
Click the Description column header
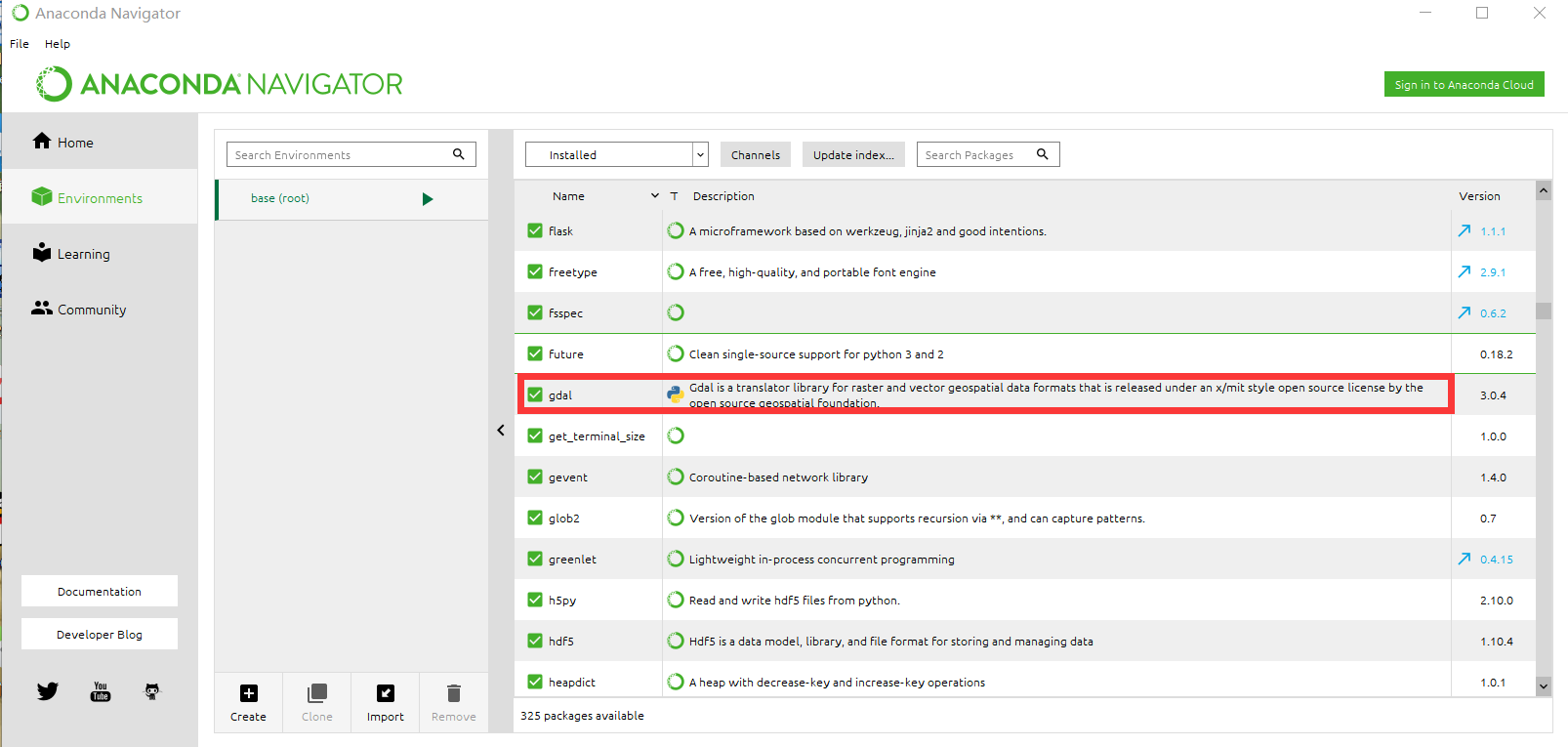click(x=723, y=196)
